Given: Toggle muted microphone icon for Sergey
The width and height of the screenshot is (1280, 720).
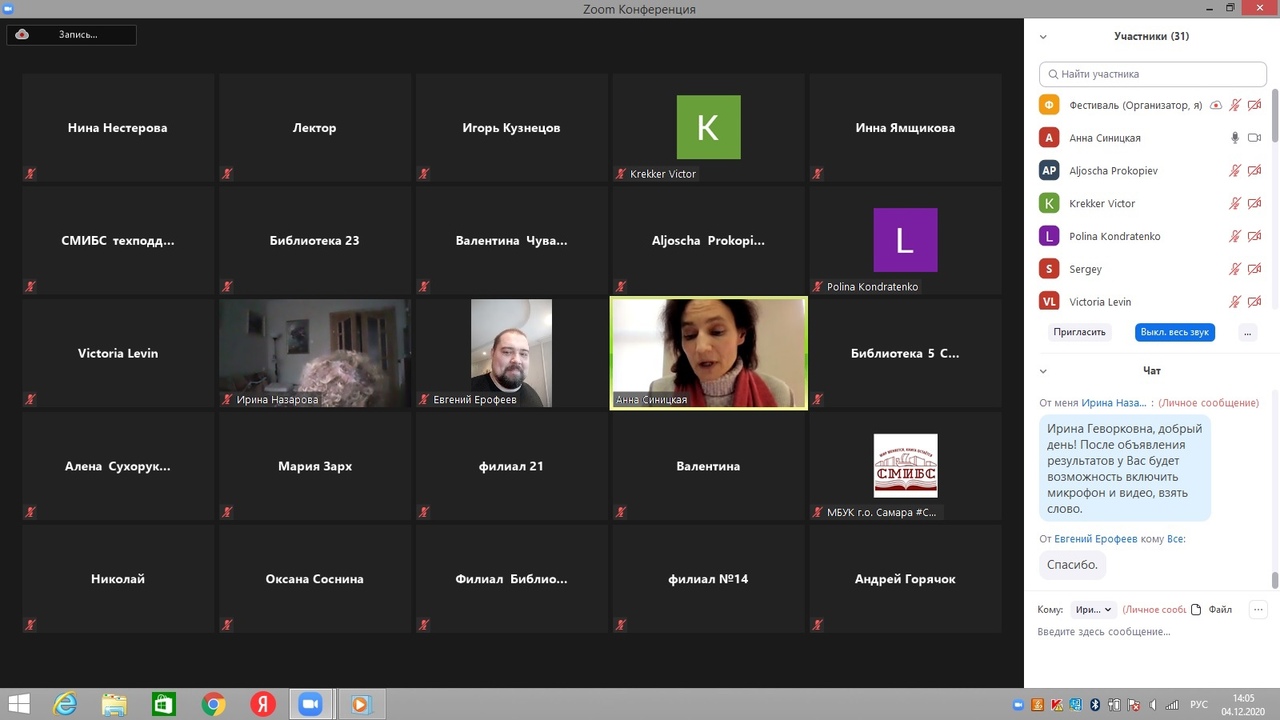Looking at the screenshot, I should 1235,269.
